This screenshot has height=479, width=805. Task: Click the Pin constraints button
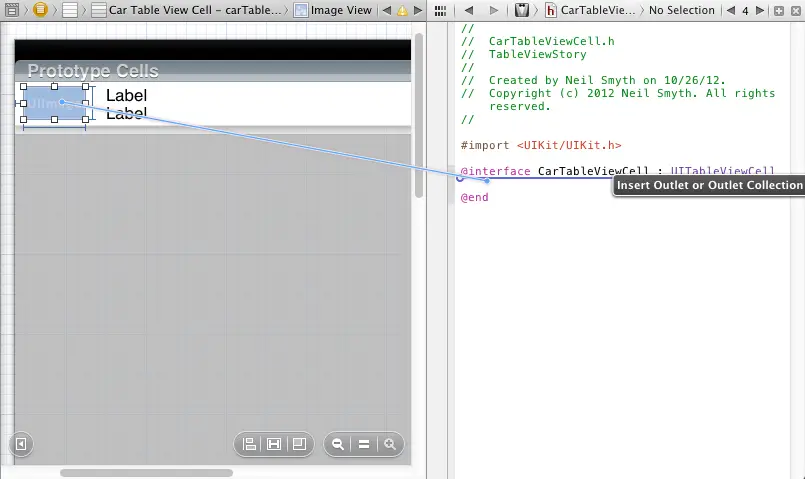point(274,444)
